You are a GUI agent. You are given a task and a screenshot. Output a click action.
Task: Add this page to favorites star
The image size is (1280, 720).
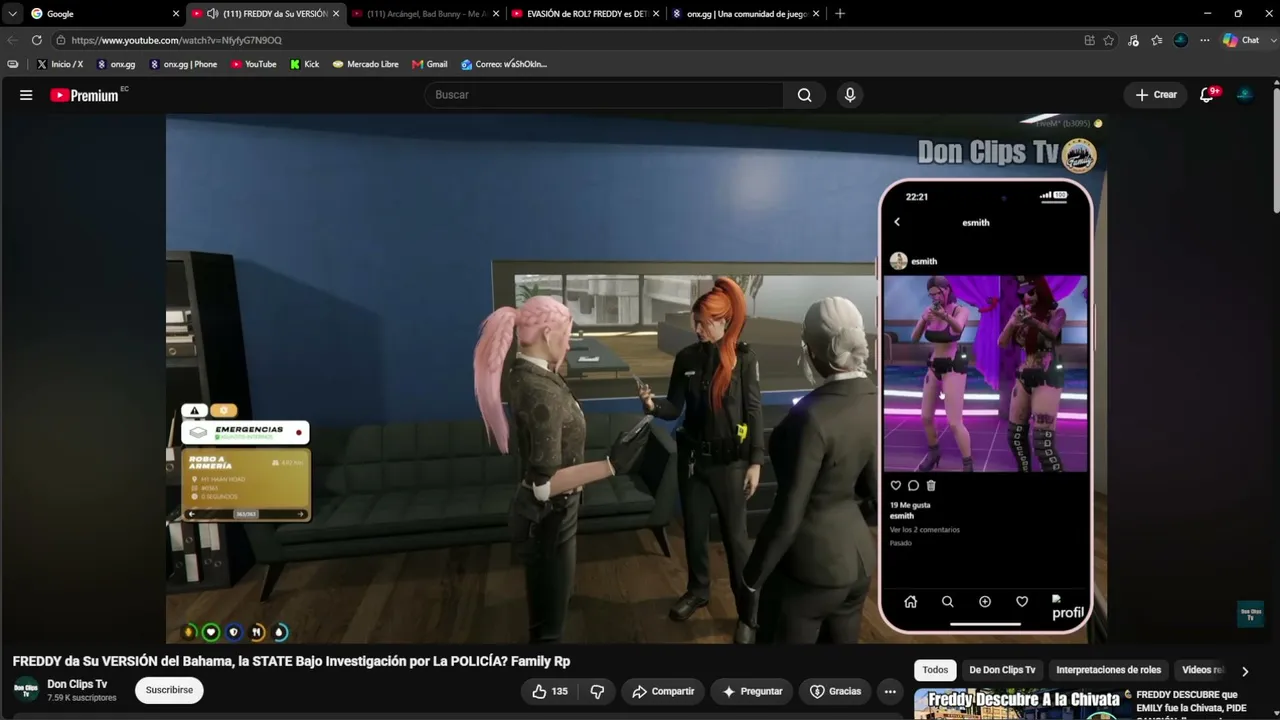click(1109, 40)
